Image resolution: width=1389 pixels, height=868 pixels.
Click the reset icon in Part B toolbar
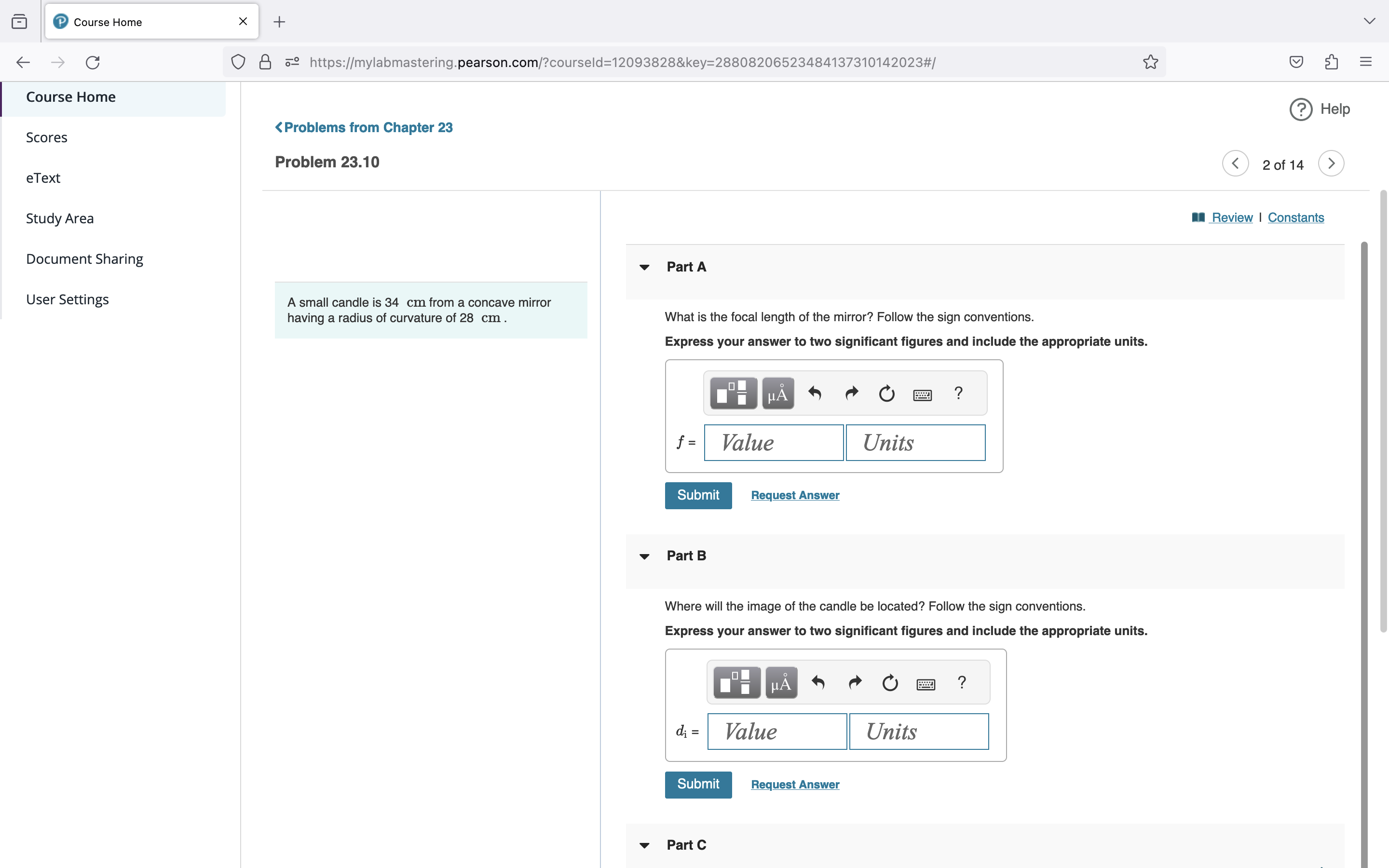coord(890,682)
